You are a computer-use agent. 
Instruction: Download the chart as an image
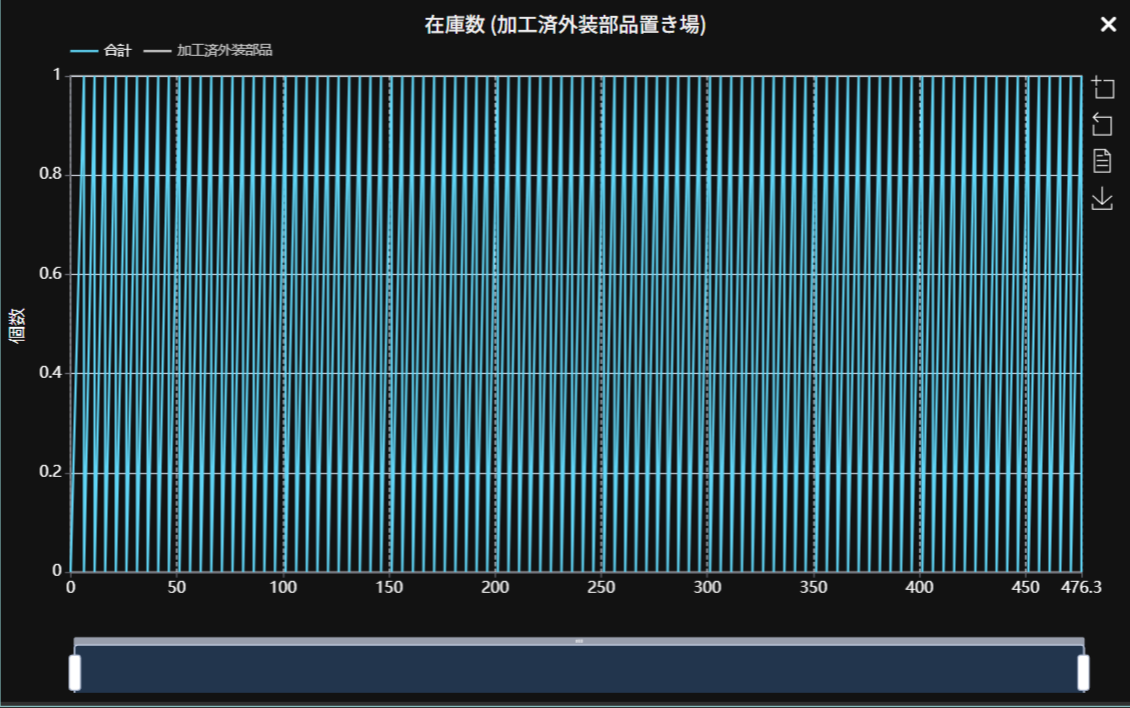coord(1102,199)
